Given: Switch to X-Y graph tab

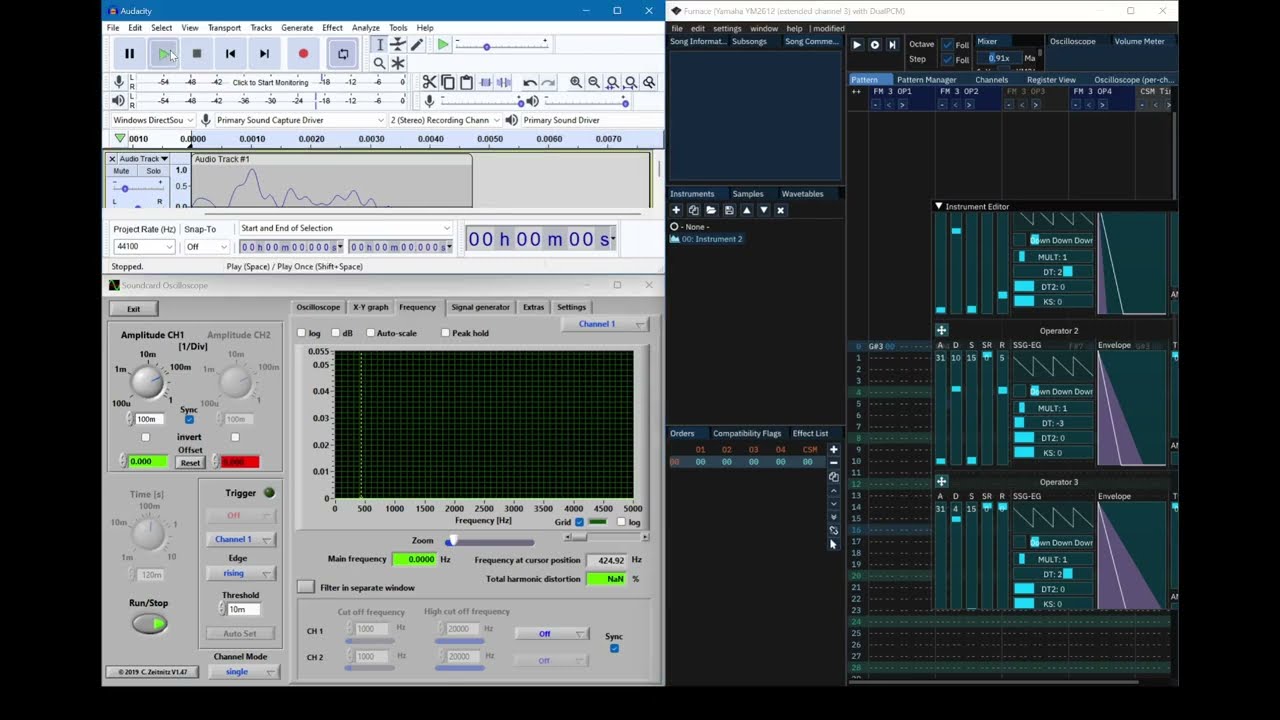Looking at the screenshot, I should (x=370, y=307).
